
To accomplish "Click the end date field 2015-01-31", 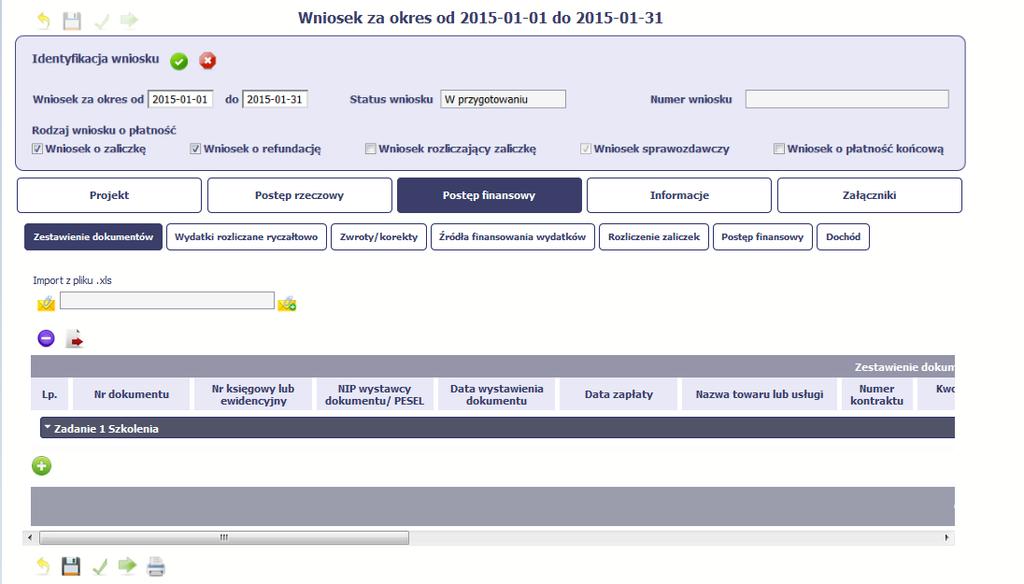I will tap(275, 99).
